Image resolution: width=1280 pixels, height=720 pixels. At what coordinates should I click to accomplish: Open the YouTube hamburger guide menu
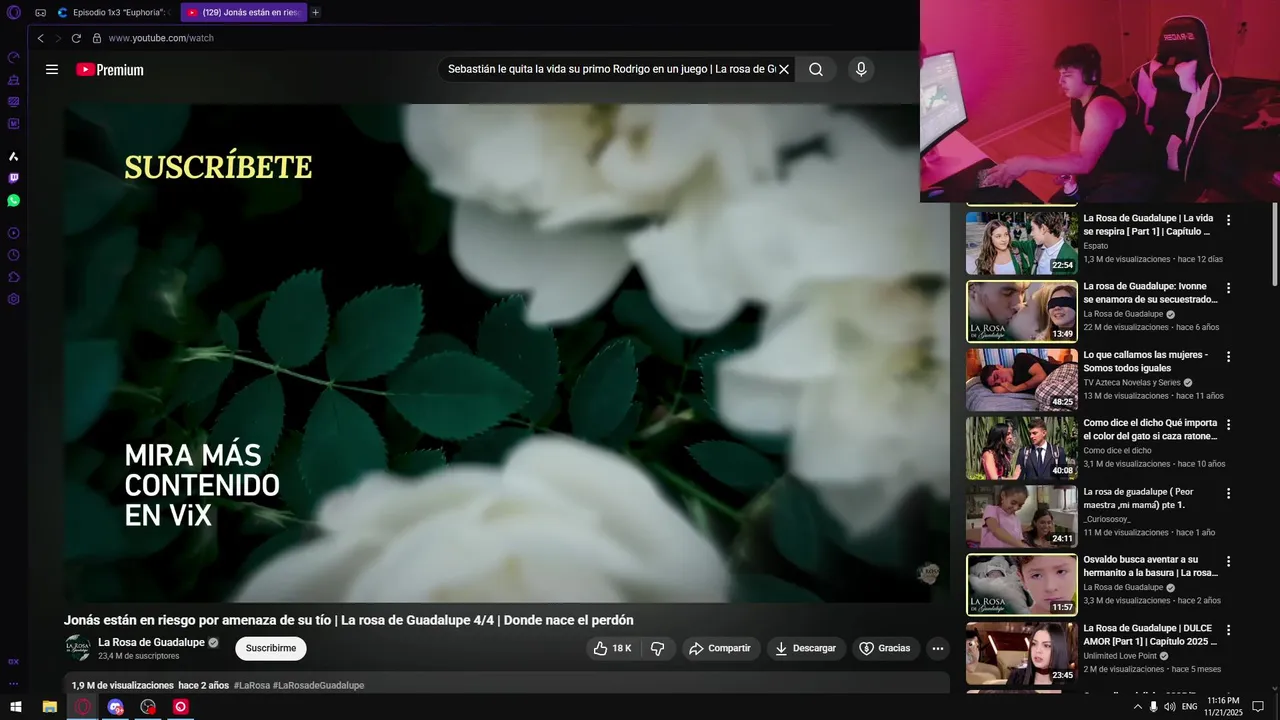pyautogui.click(x=52, y=69)
